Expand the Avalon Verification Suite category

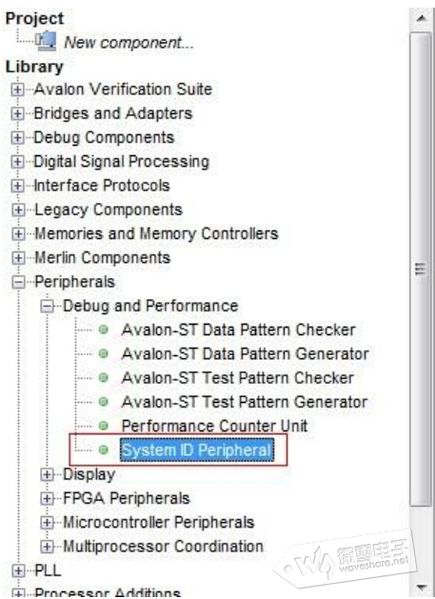click(17, 90)
